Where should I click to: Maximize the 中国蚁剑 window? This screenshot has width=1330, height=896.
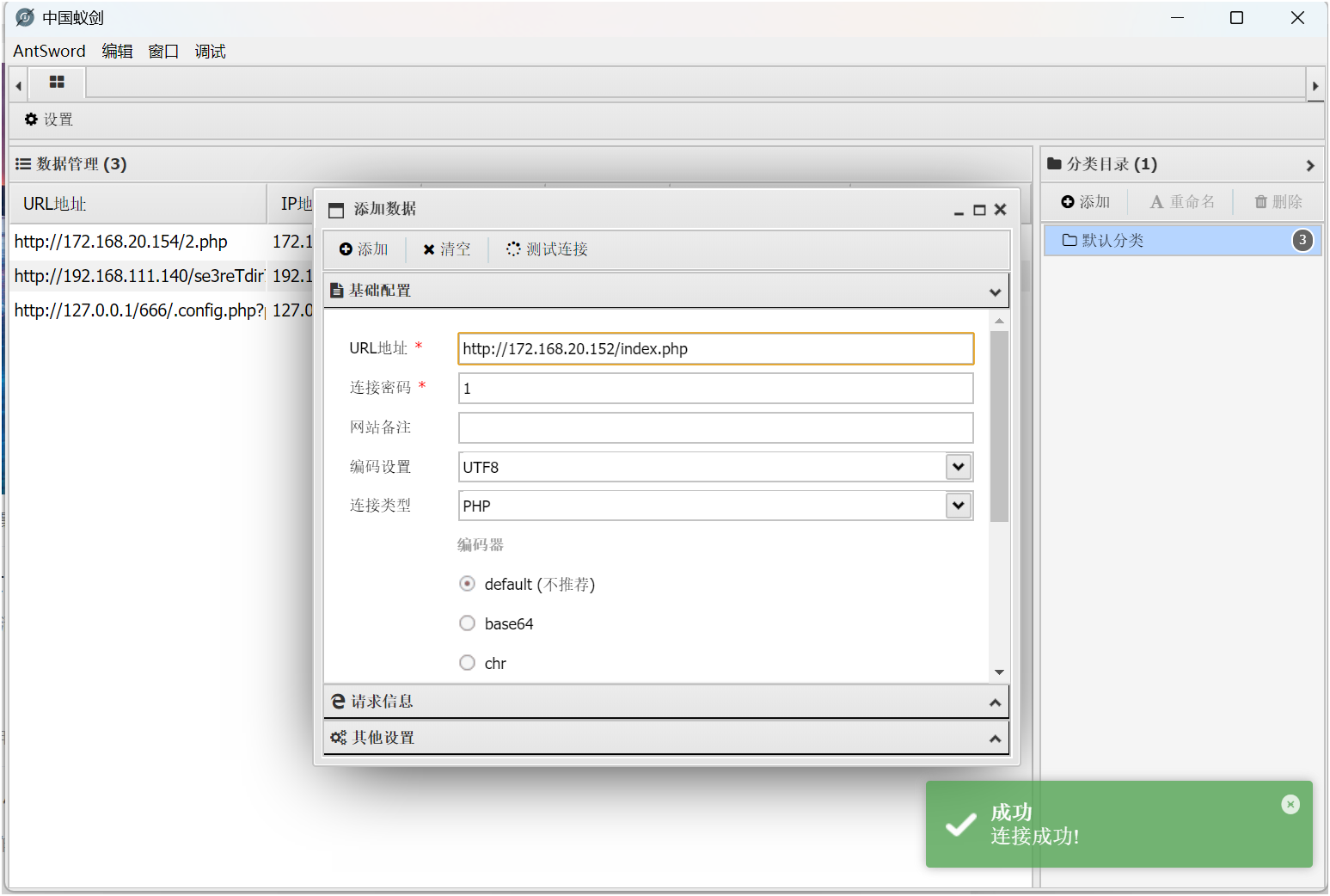1236,17
